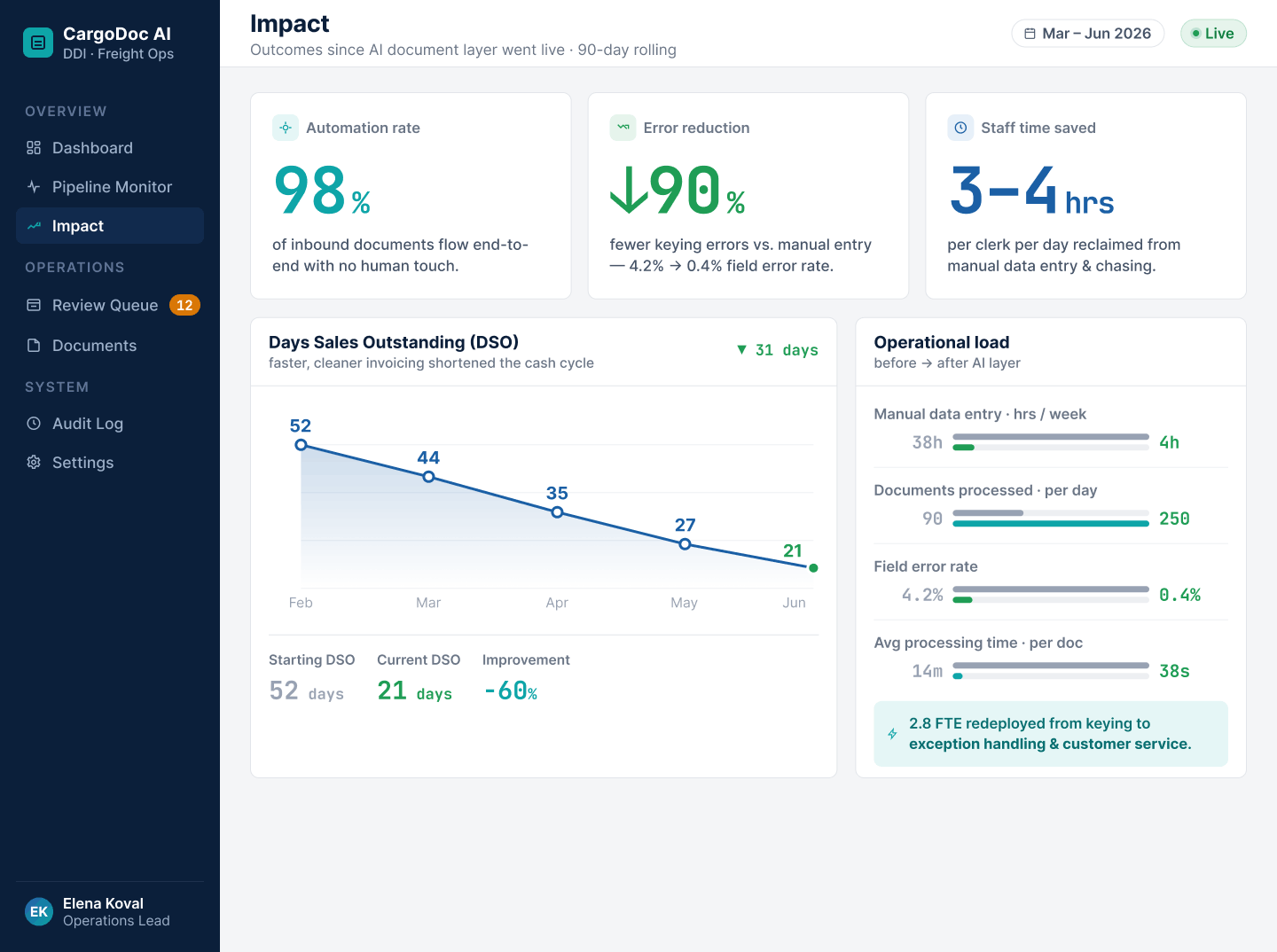Click the green triangle by 31 days
This screenshot has width=1277, height=952.
coord(741,350)
